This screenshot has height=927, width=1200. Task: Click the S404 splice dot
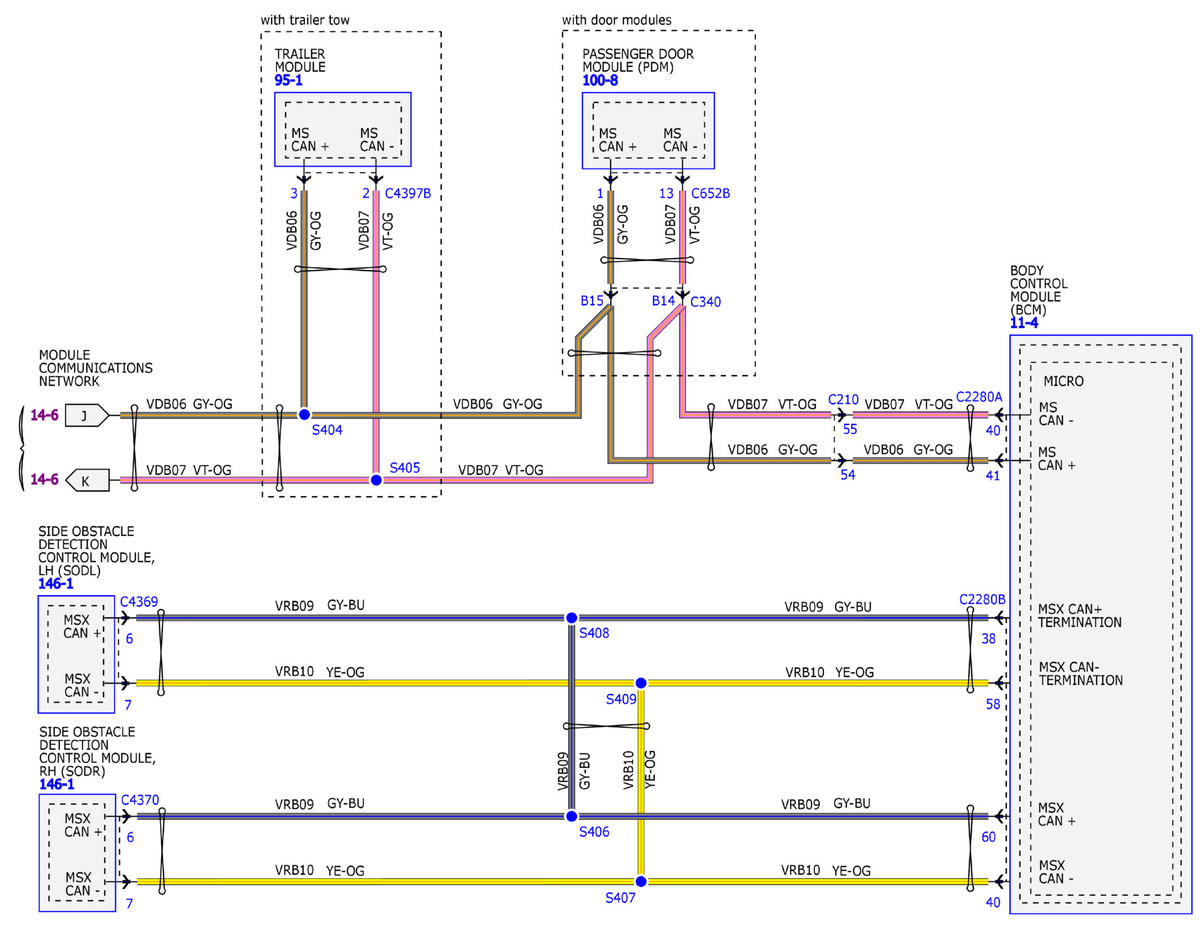304,414
